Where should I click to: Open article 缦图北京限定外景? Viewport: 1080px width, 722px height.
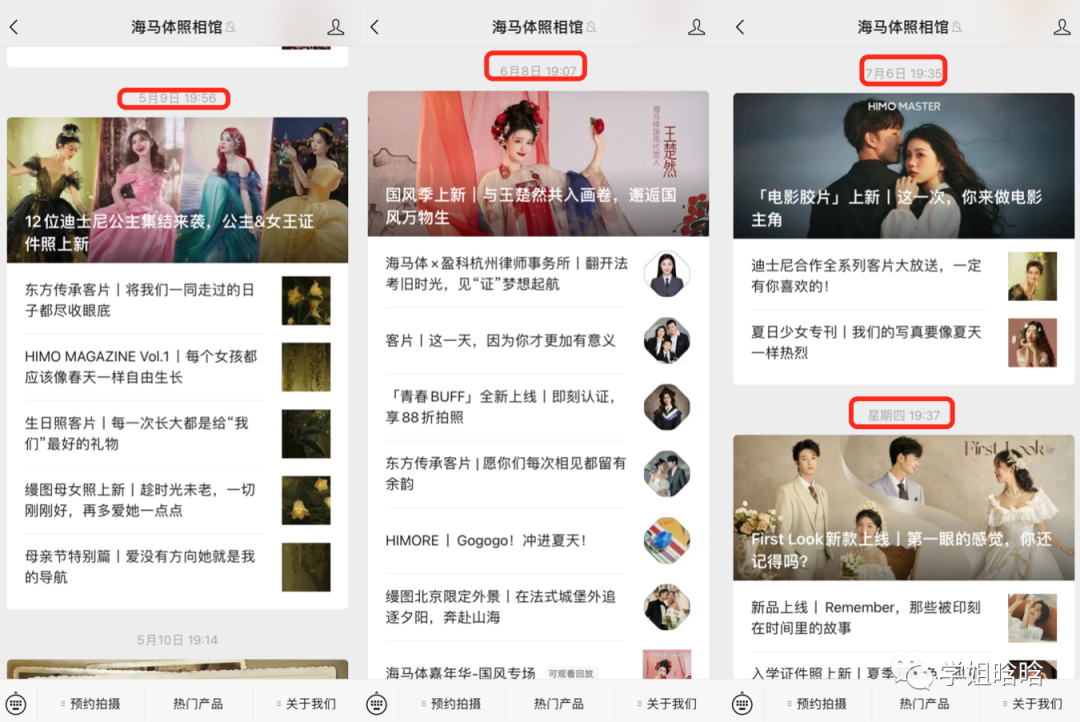pyautogui.click(x=538, y=607)
